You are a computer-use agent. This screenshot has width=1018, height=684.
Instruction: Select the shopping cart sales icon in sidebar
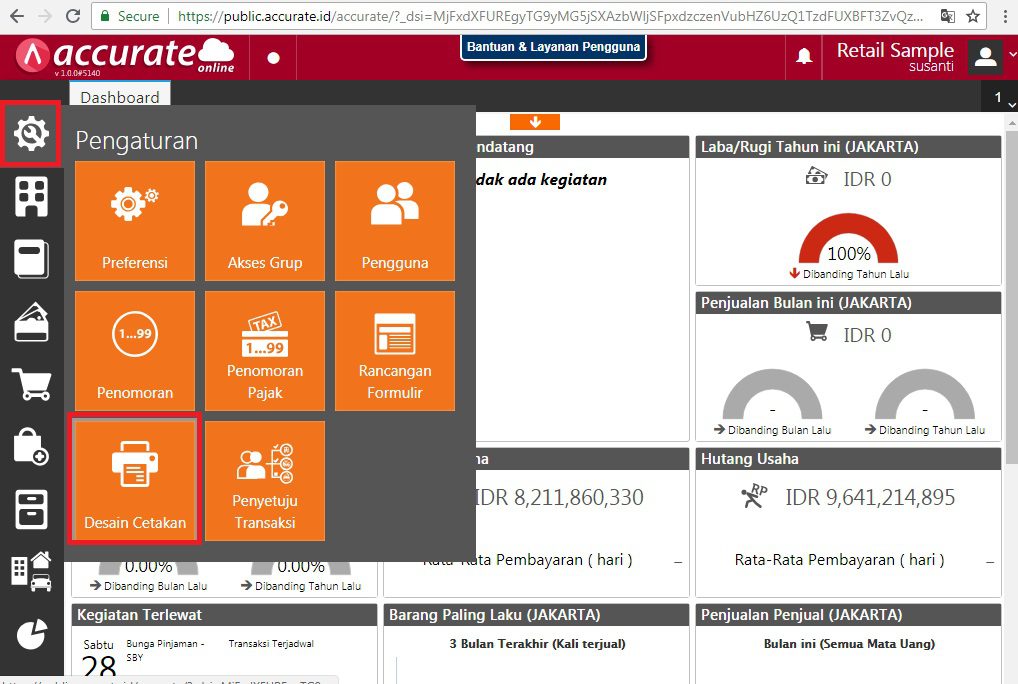pos(31,384)
